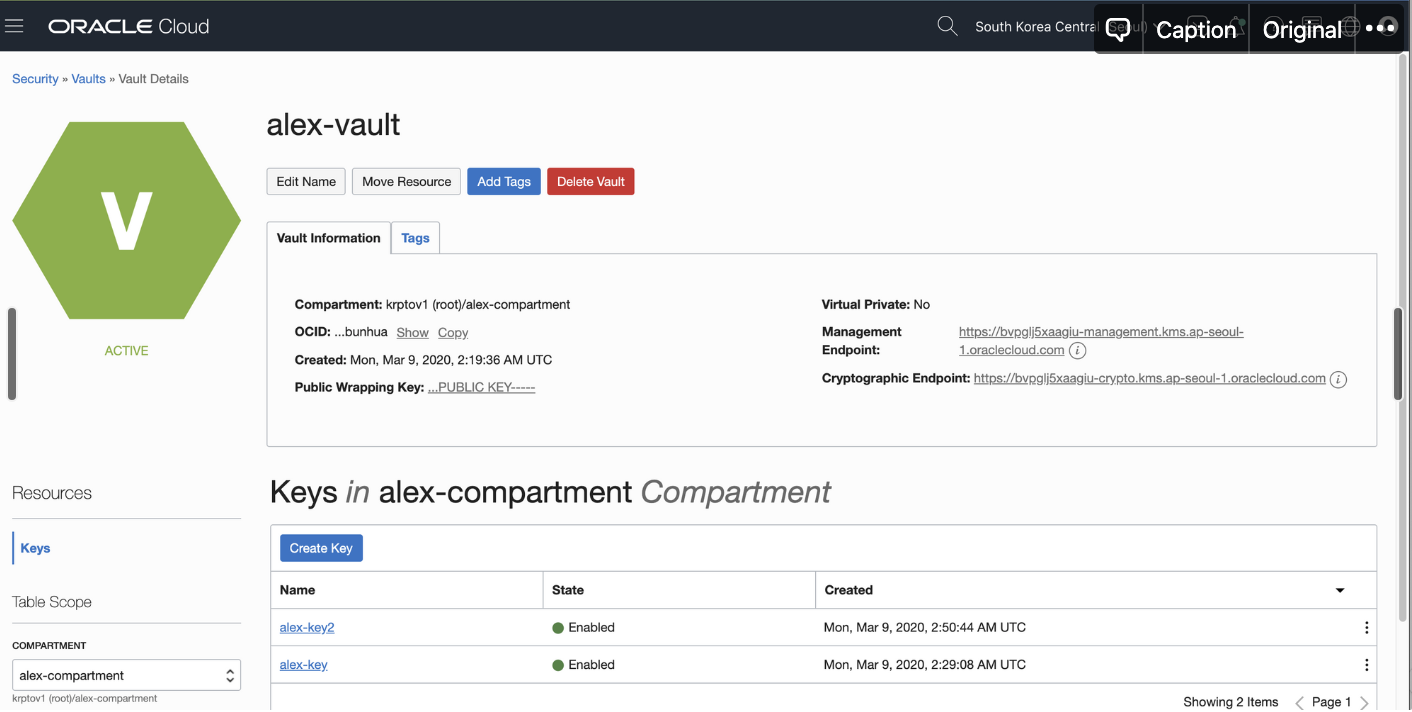This screenshot has height=712, width=1412.
Task: Click the 2:50:44 AM created timestamp
Action: pyautogui.click(x=925, y=628)
